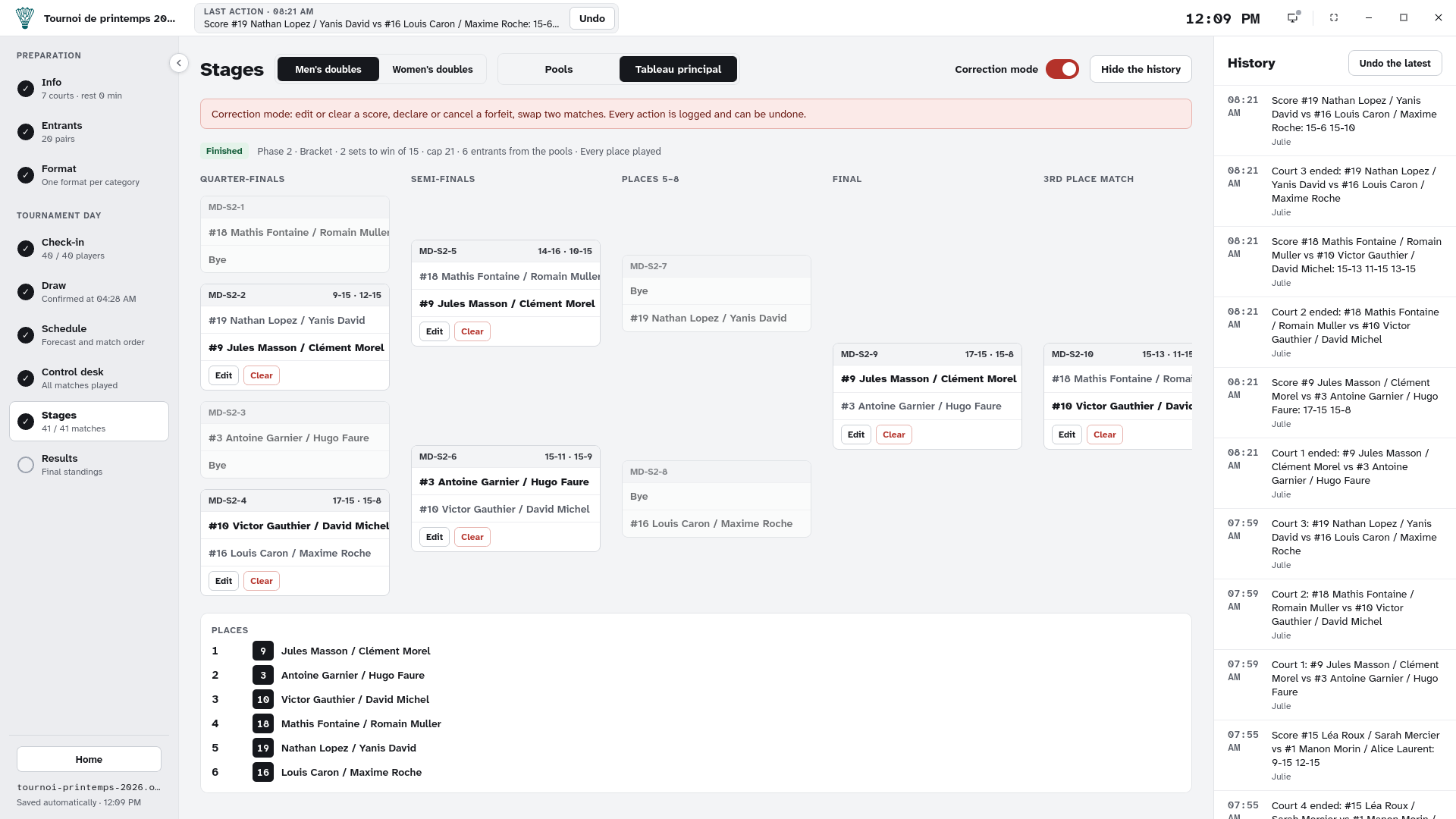Image resolution: width=1456 pixels, height=819 pixels.
Task: Click the Tournoi de printemps title
Action: [110, 18]
